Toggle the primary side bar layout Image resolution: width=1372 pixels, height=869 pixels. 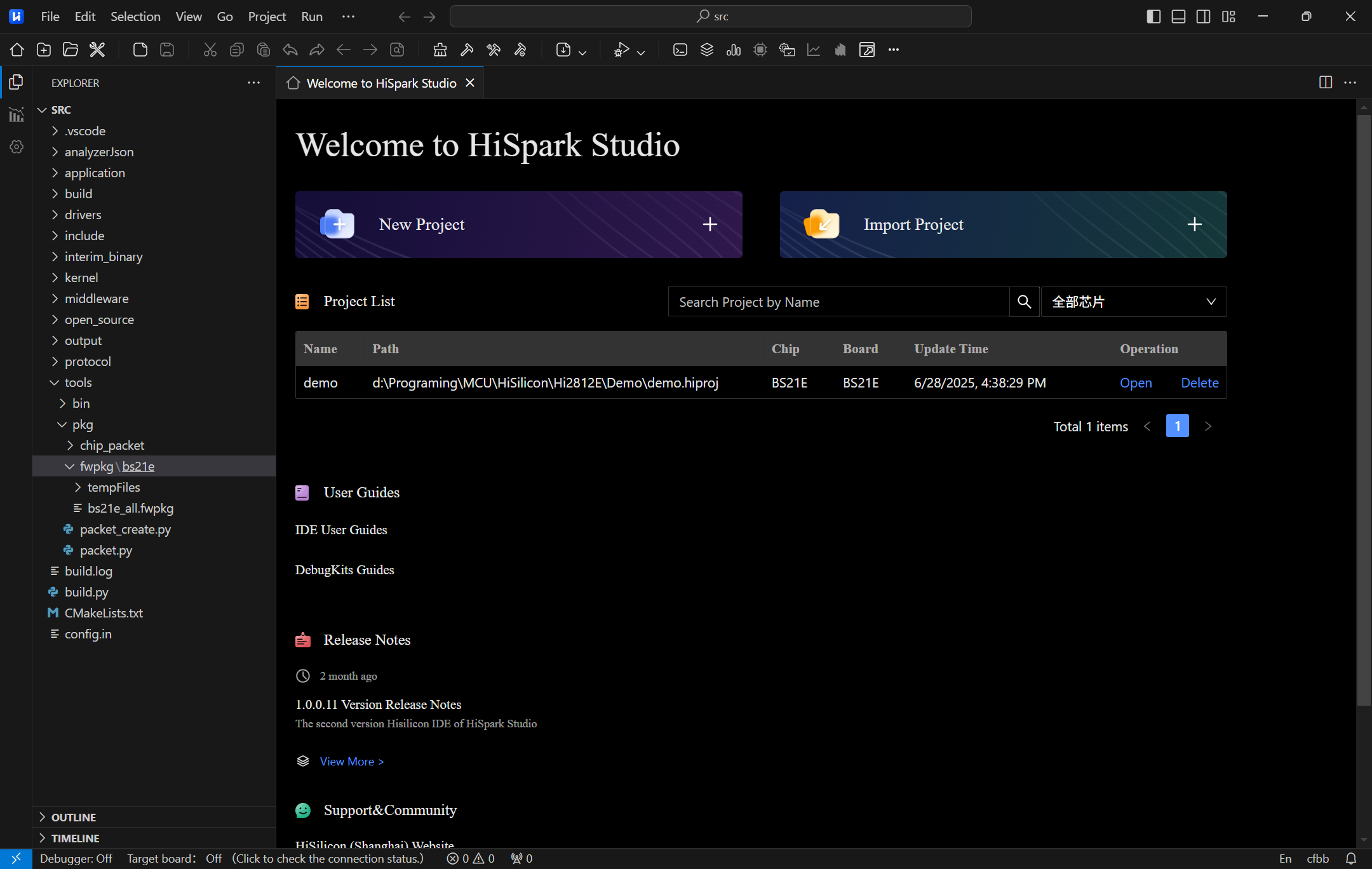coord(1153,17)
